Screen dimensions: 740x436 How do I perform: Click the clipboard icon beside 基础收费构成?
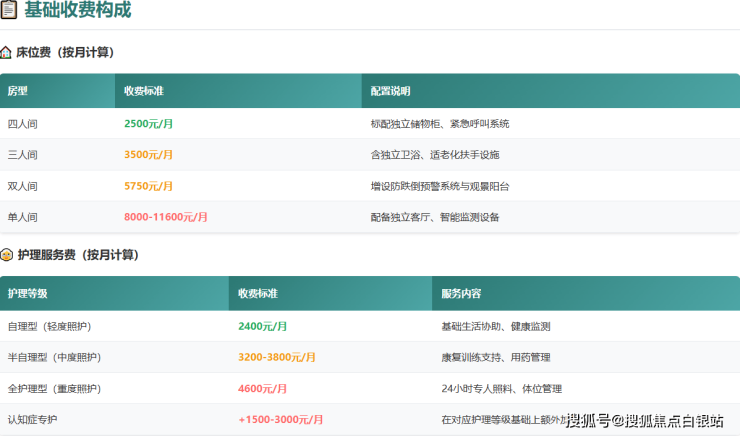8,11
